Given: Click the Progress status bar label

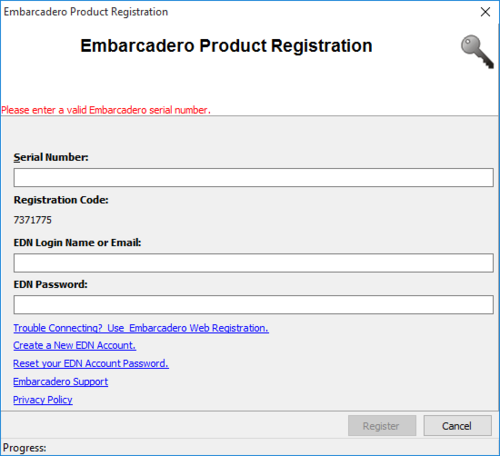Looking at the screenshot, I should [25, 448].
